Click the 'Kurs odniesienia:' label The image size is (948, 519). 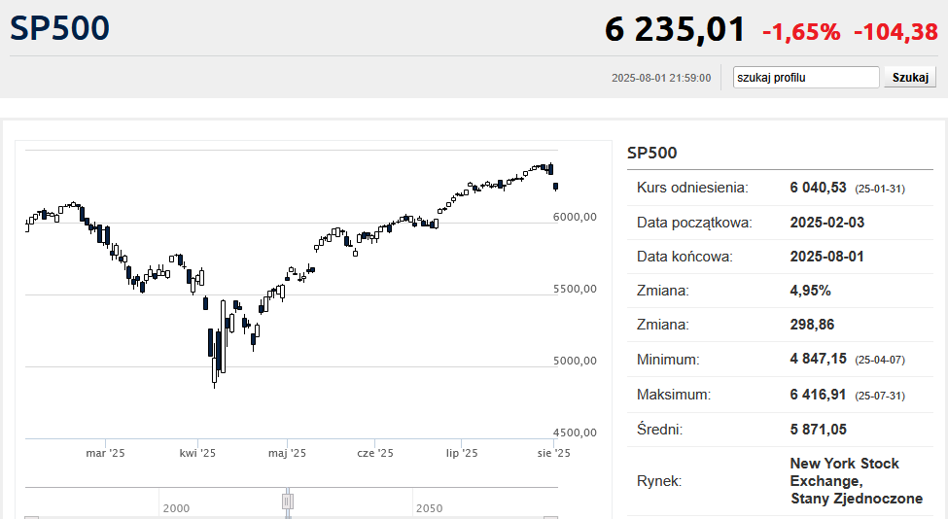pos(692,188)
